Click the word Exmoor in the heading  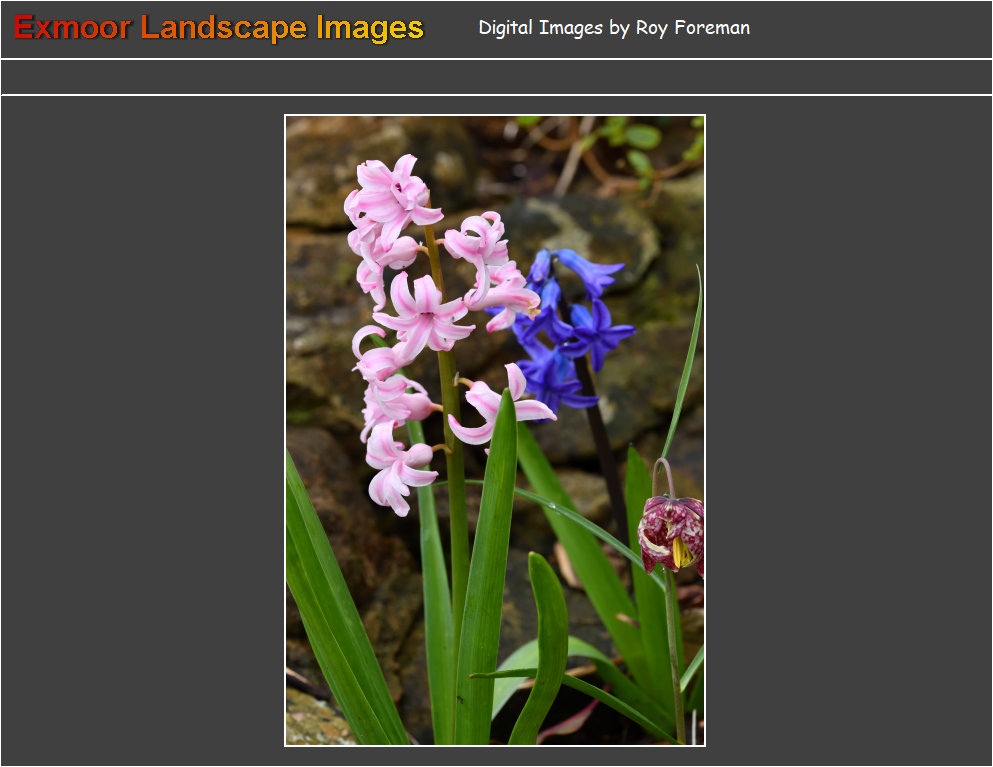pos(72,28)
